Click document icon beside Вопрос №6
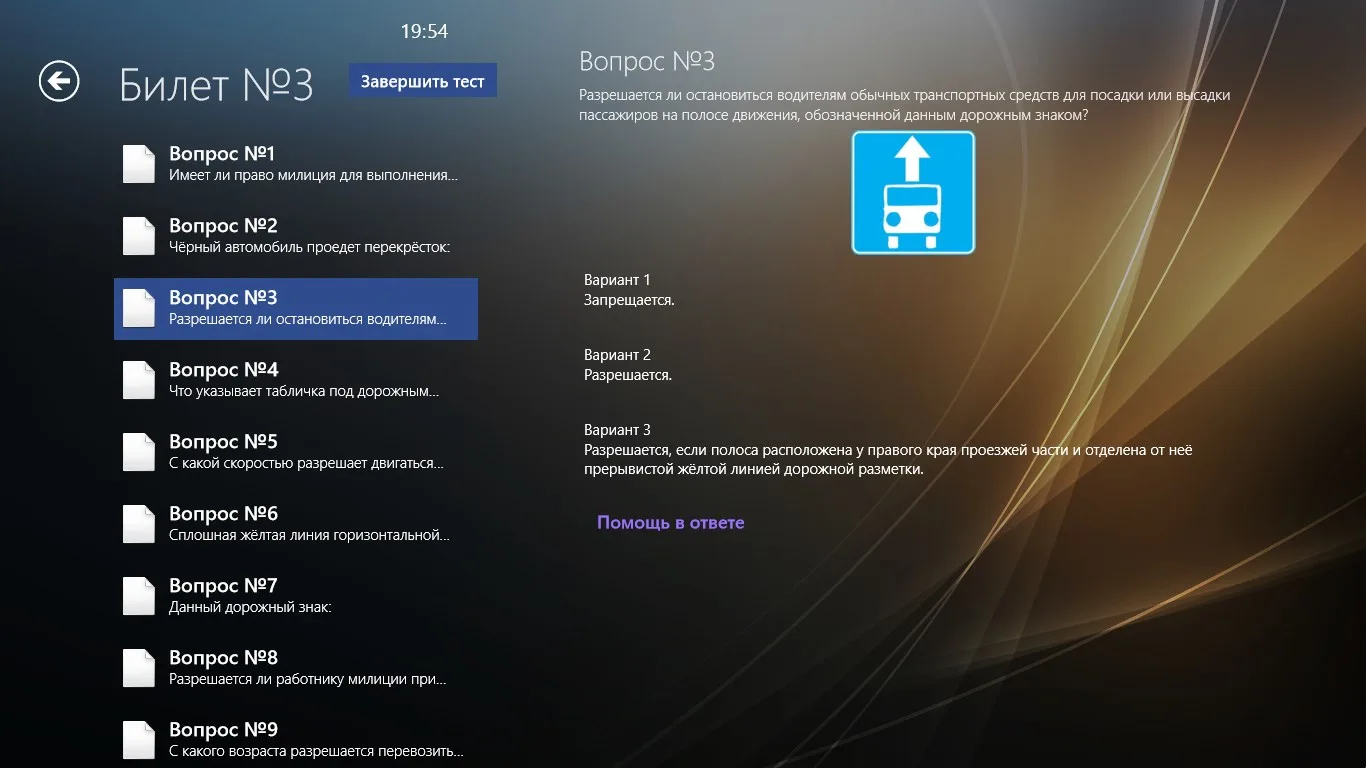 pos(139,524)
